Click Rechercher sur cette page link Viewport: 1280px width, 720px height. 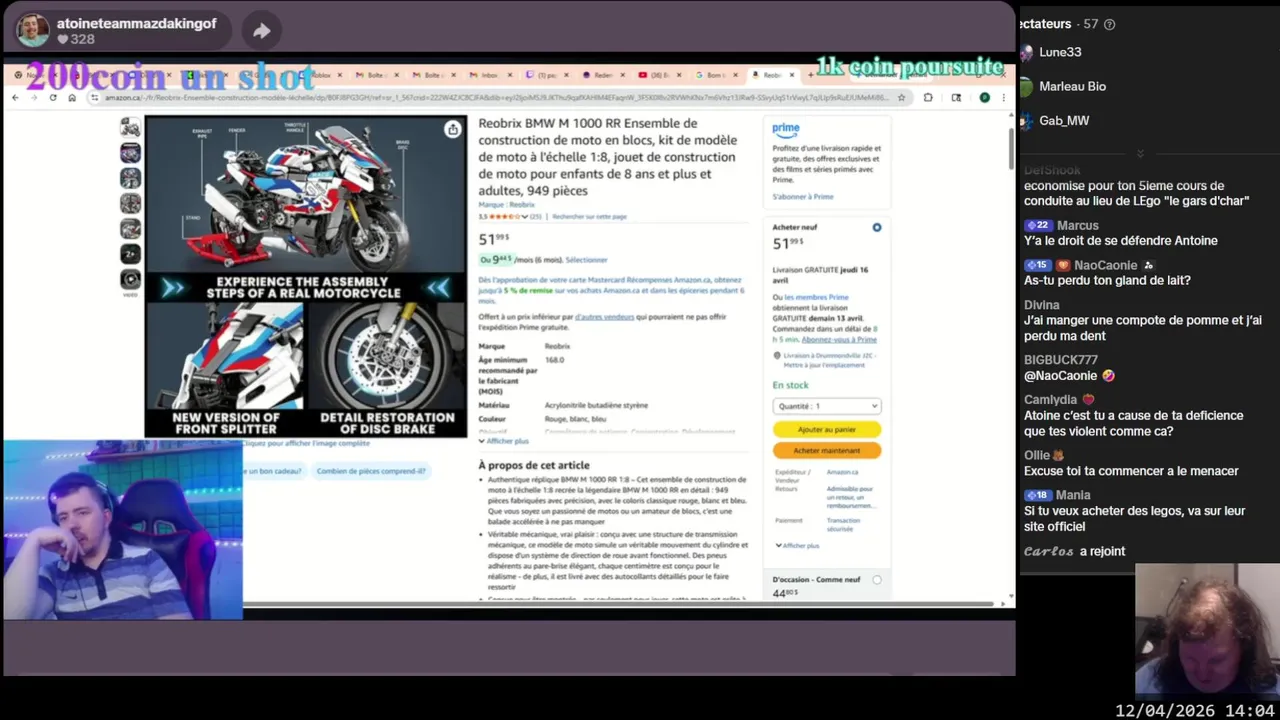(x=589, y=216)
